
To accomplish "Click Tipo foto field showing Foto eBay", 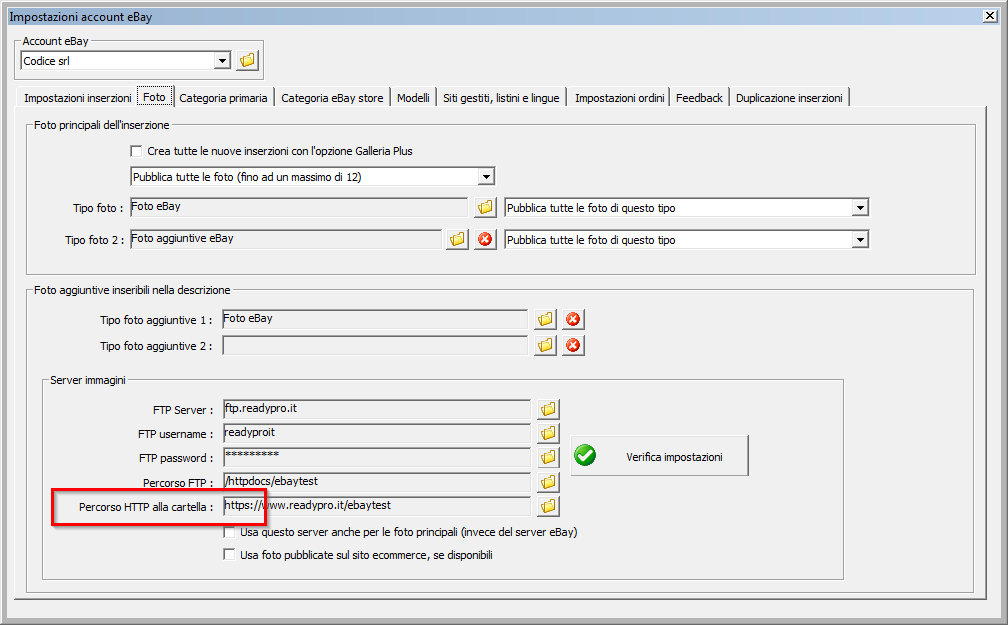I will (x=299, y=207).
